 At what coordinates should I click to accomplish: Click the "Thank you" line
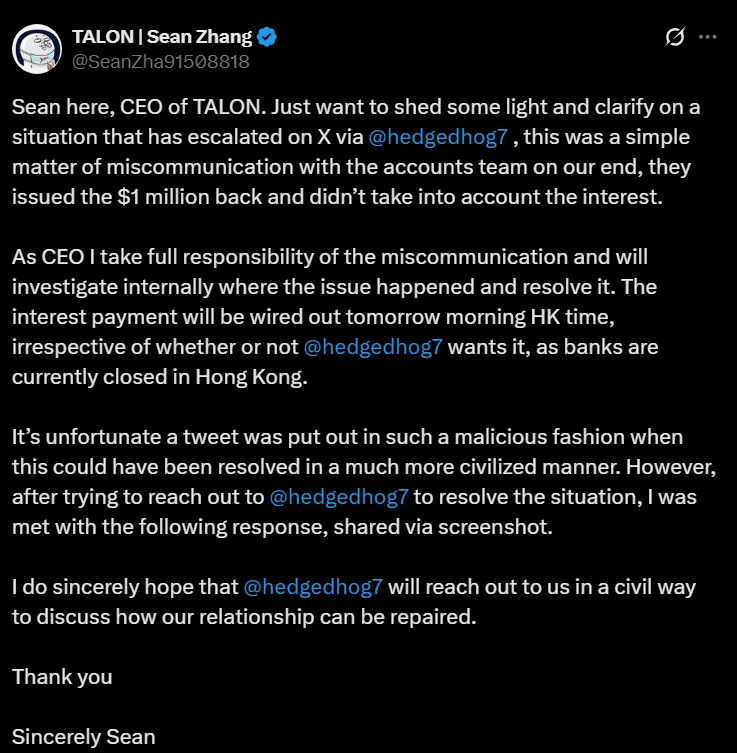pos(62,677)
